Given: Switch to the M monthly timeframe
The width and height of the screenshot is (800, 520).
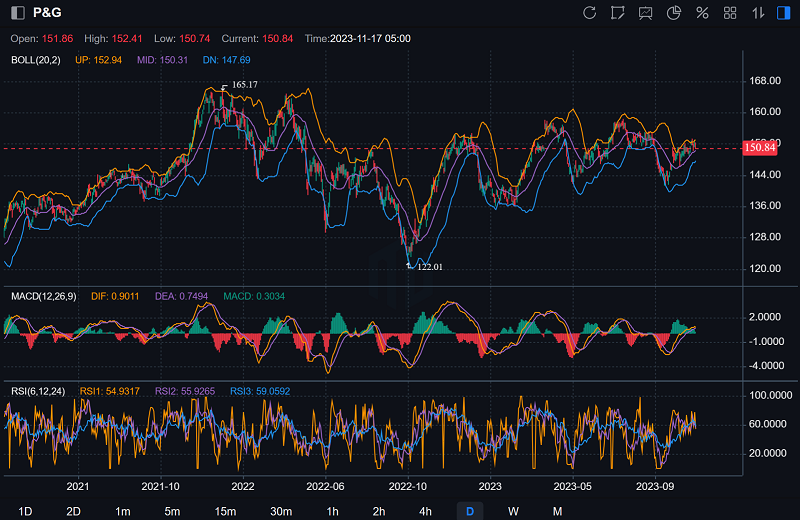Looking at the screenshot, I should [557, 511].
